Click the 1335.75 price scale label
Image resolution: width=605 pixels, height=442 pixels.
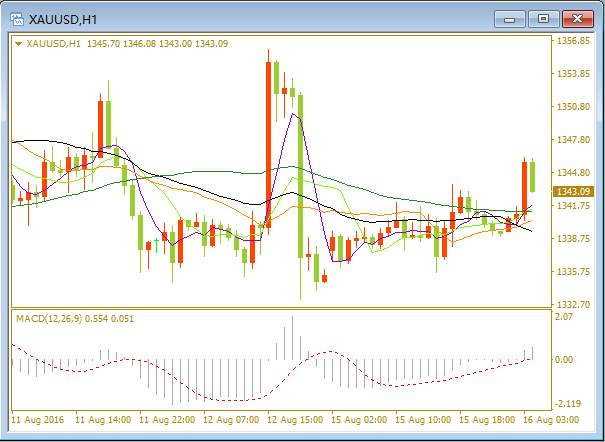pos(573,272)
